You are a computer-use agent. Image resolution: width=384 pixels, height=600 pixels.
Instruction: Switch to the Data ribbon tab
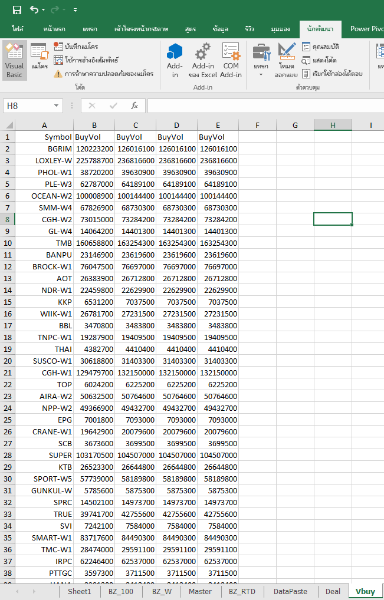point(220,29)
